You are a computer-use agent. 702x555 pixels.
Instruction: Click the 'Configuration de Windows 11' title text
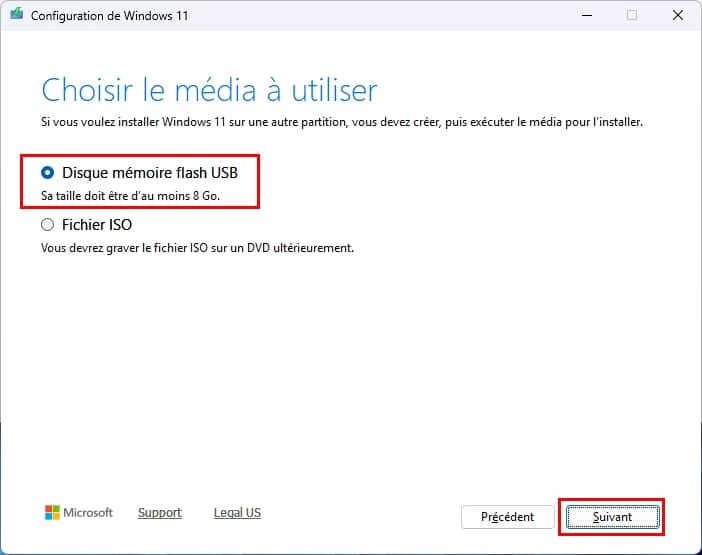point(109,16)
